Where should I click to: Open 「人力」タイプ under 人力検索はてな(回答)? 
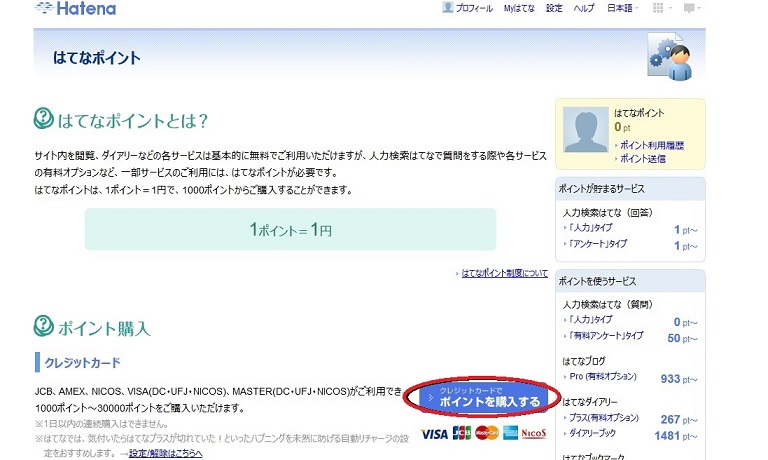pos(590,228)
